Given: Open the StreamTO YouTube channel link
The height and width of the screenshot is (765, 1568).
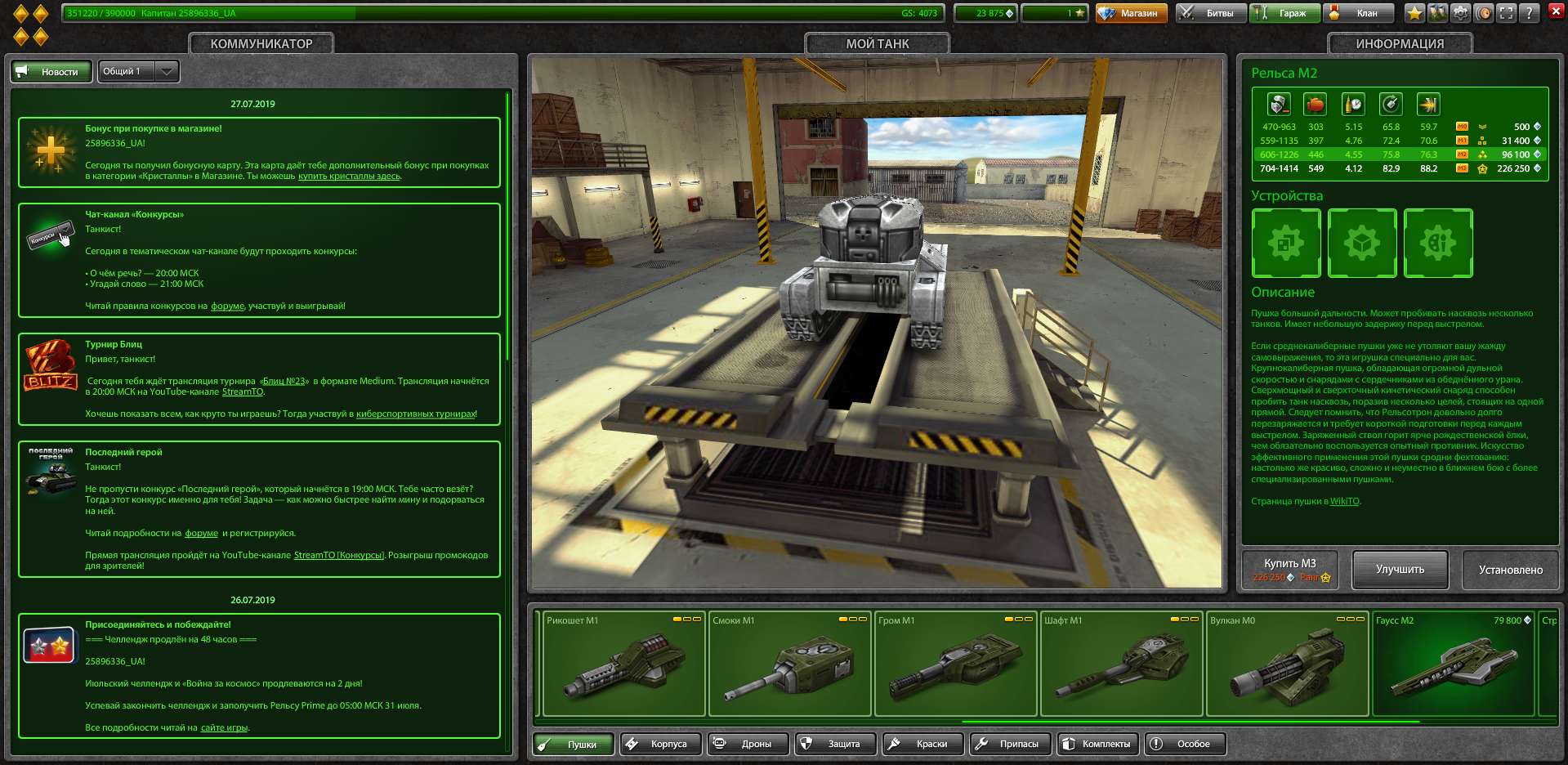Looking at the screenshot, I should [243, 391].
